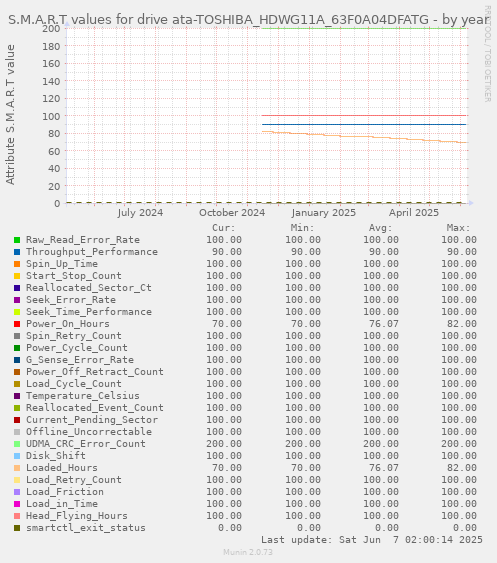
Task: Select the Reallocated_Sector_Ct legend label
Action: tap(89, 288)
